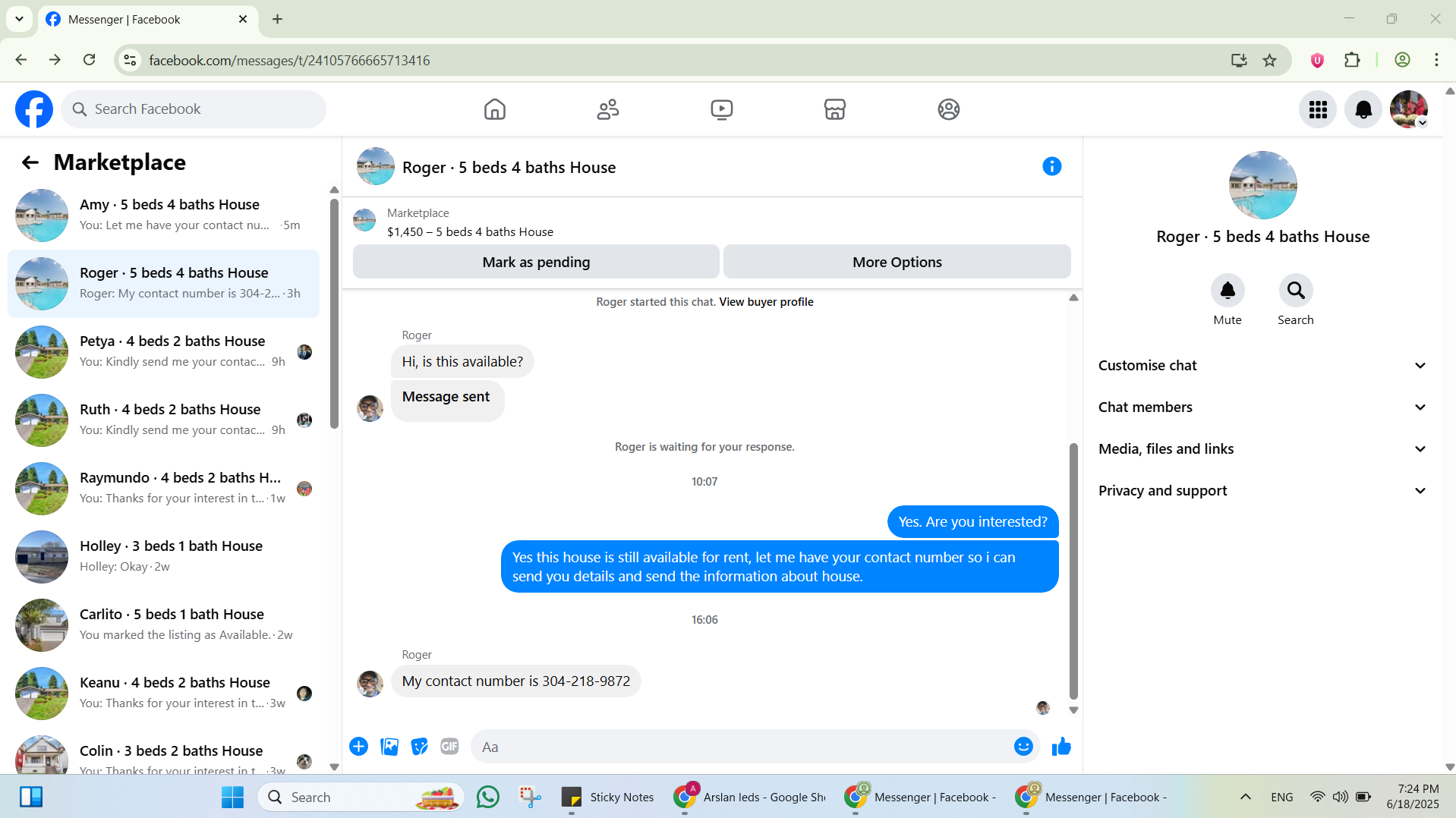This screenshot has height=818, width=1456.
Task: Open more actions plus icon in composer
Action: pos(359,747)
